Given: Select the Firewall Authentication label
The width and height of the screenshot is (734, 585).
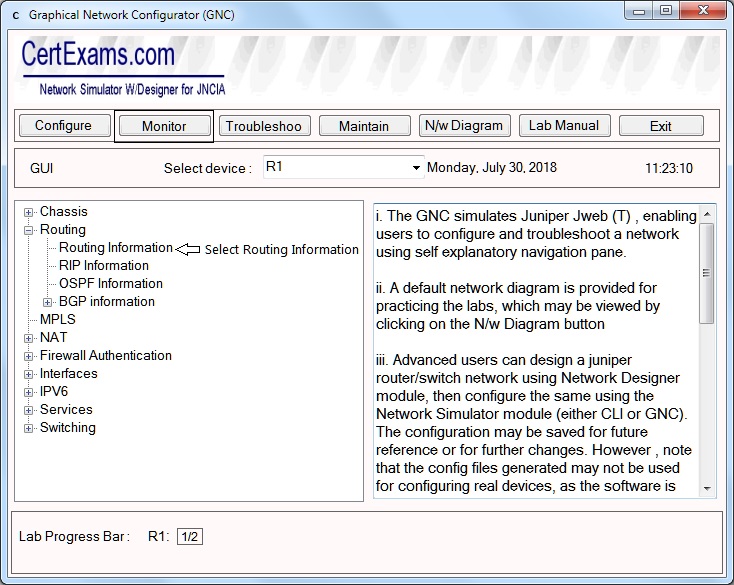Looking at the screenshot, I should tap(106, 356).
